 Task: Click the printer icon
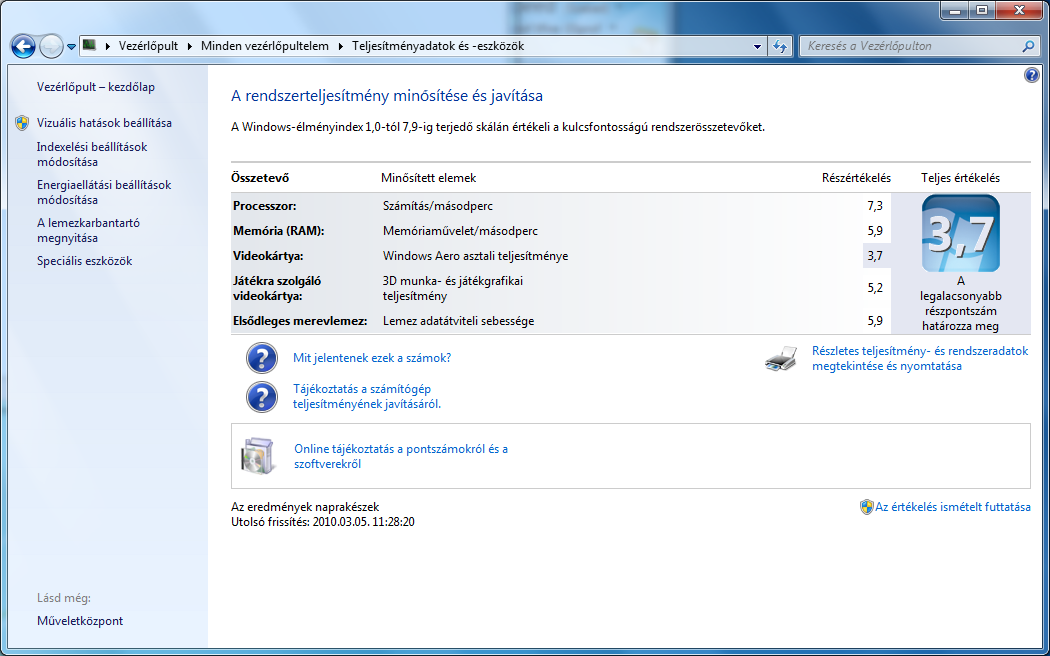click(x=781, y=359)
